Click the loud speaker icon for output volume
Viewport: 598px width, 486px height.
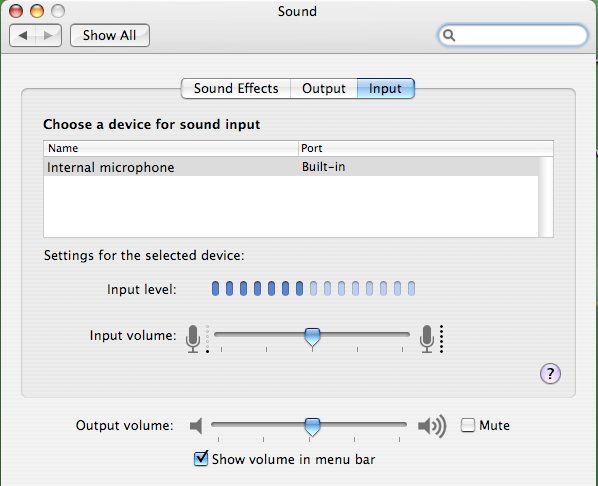point(432,426)
